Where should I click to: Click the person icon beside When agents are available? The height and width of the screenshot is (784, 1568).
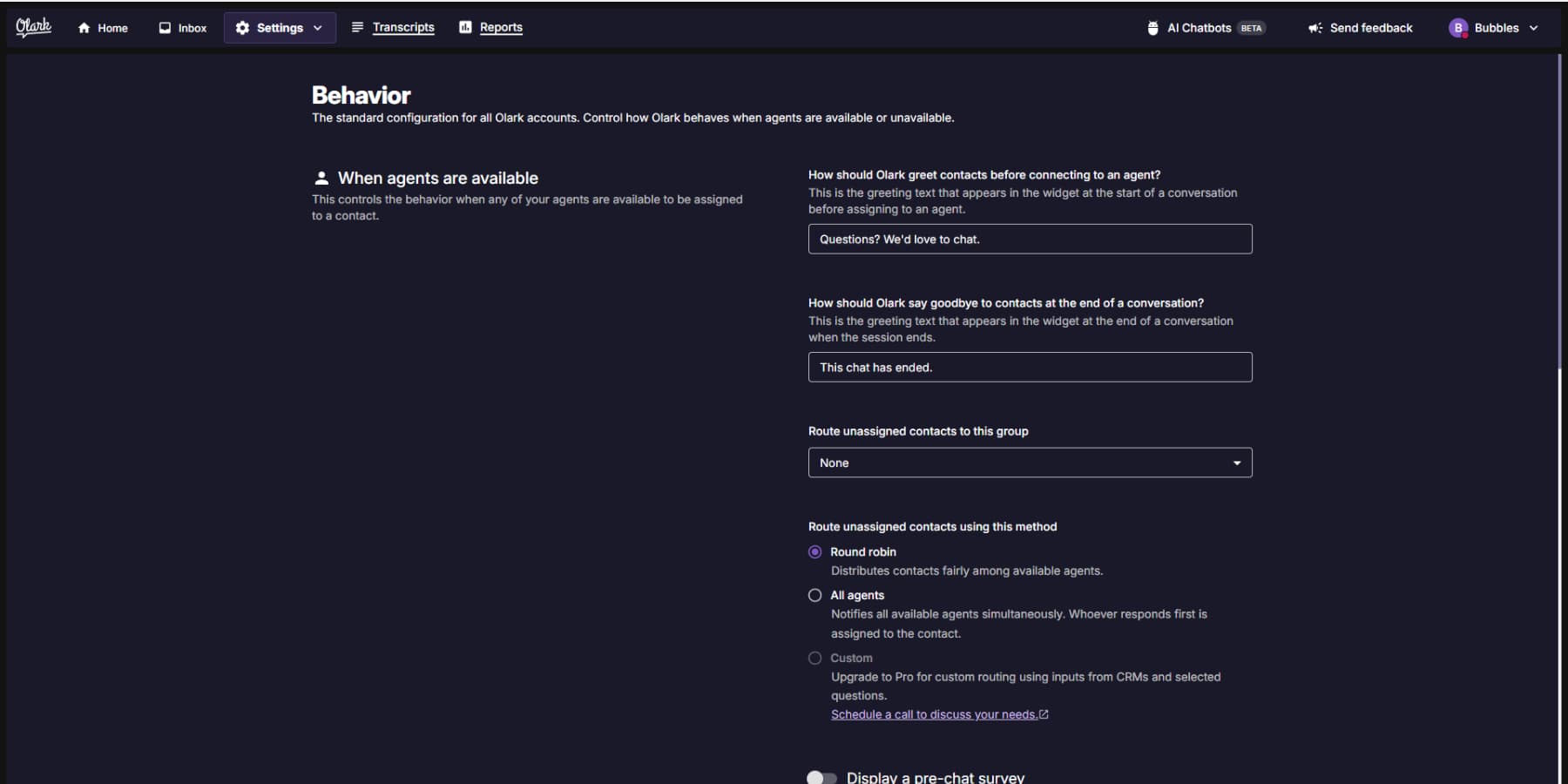[x=322, y=177]
